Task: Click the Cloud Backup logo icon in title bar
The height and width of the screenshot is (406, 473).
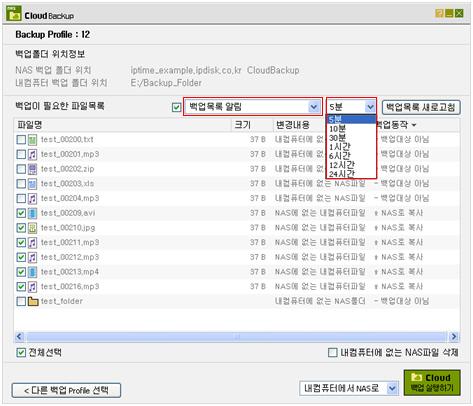Action: click(x=14, y=14)
